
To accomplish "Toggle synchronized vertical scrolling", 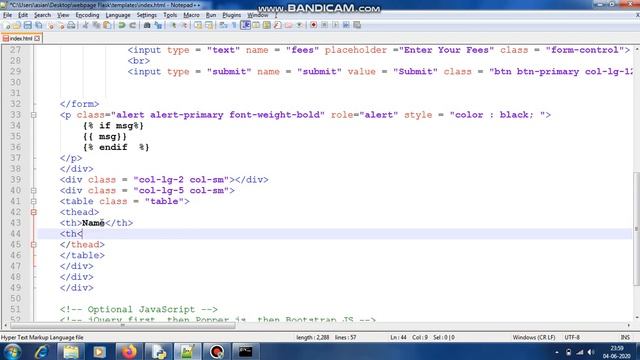I will pos(198,25).
